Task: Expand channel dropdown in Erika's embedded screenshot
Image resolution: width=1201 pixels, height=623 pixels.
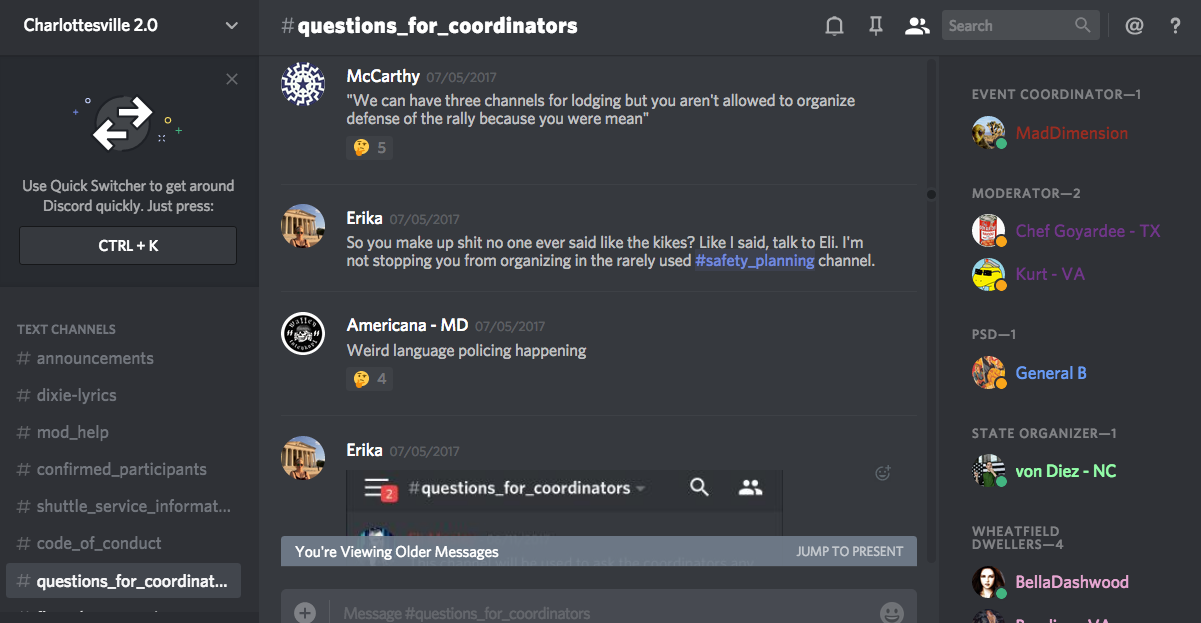Action: tap(640, 489)
